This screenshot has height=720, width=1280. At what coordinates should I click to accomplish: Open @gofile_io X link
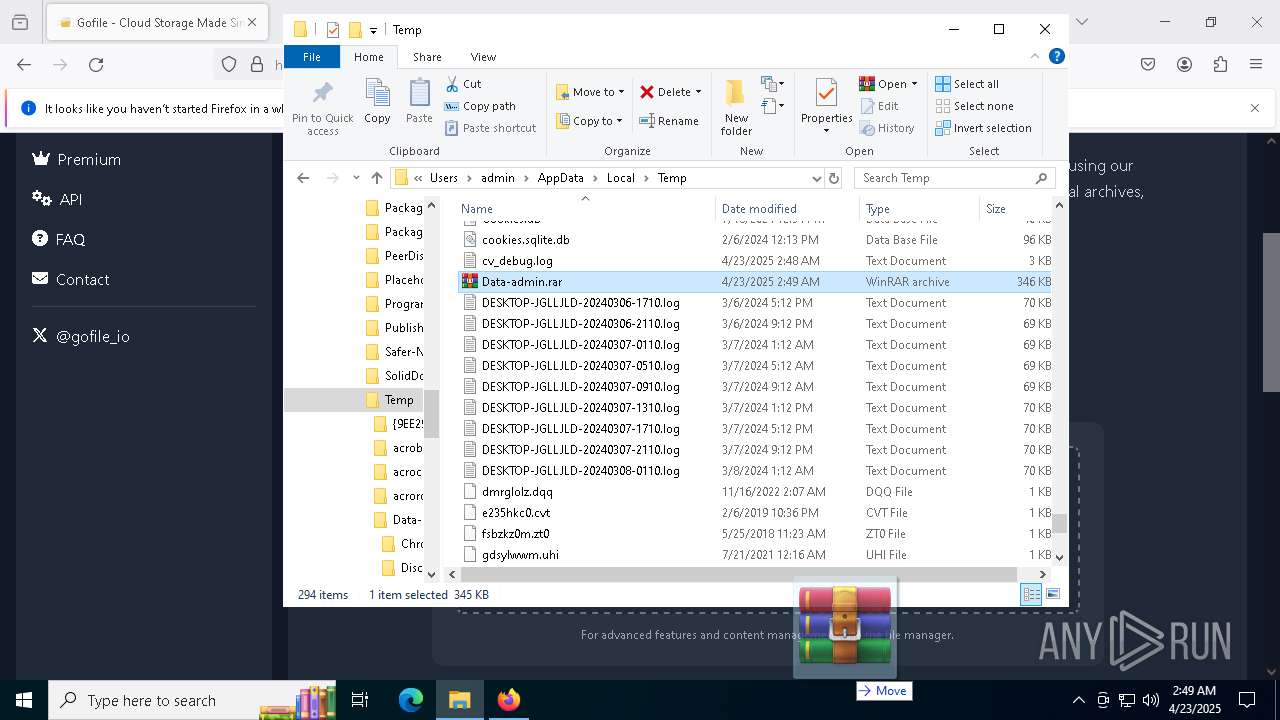click(80, 336)
